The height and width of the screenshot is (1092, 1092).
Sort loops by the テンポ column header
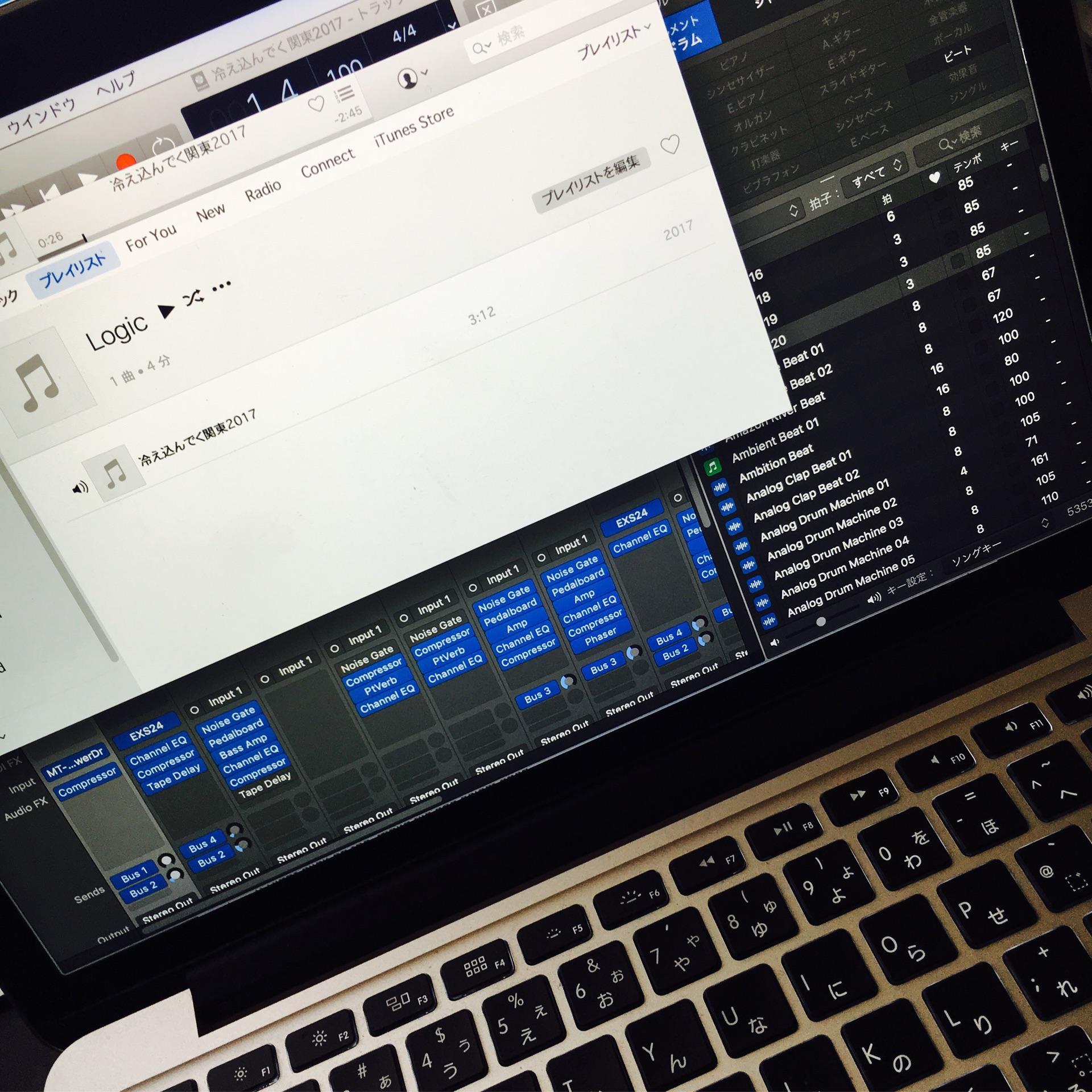pos(969,163)
